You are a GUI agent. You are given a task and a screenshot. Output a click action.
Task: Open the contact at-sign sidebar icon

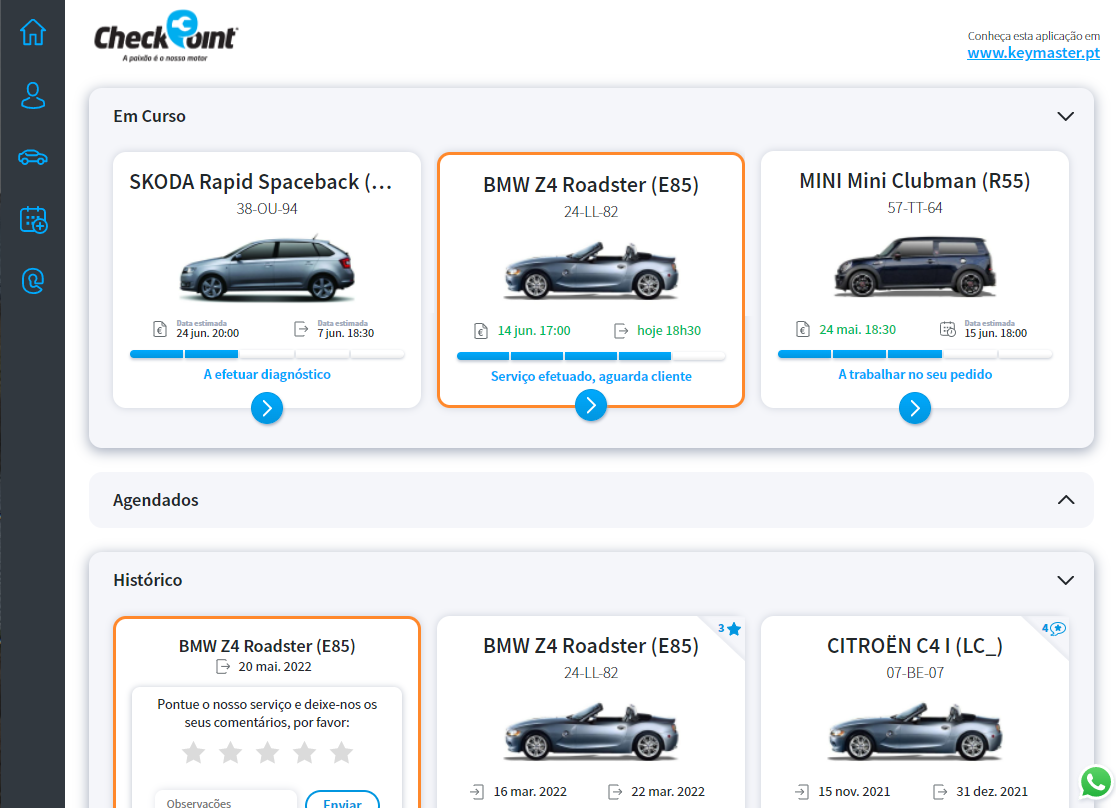tap(33, 282)
